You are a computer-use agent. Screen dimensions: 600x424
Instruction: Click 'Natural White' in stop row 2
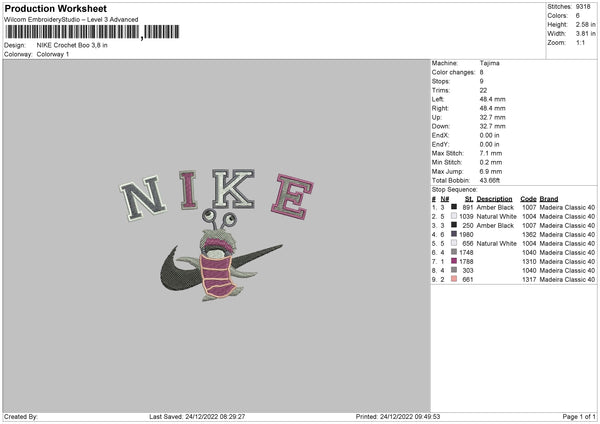pyautogui.click(x=497, y=217)
